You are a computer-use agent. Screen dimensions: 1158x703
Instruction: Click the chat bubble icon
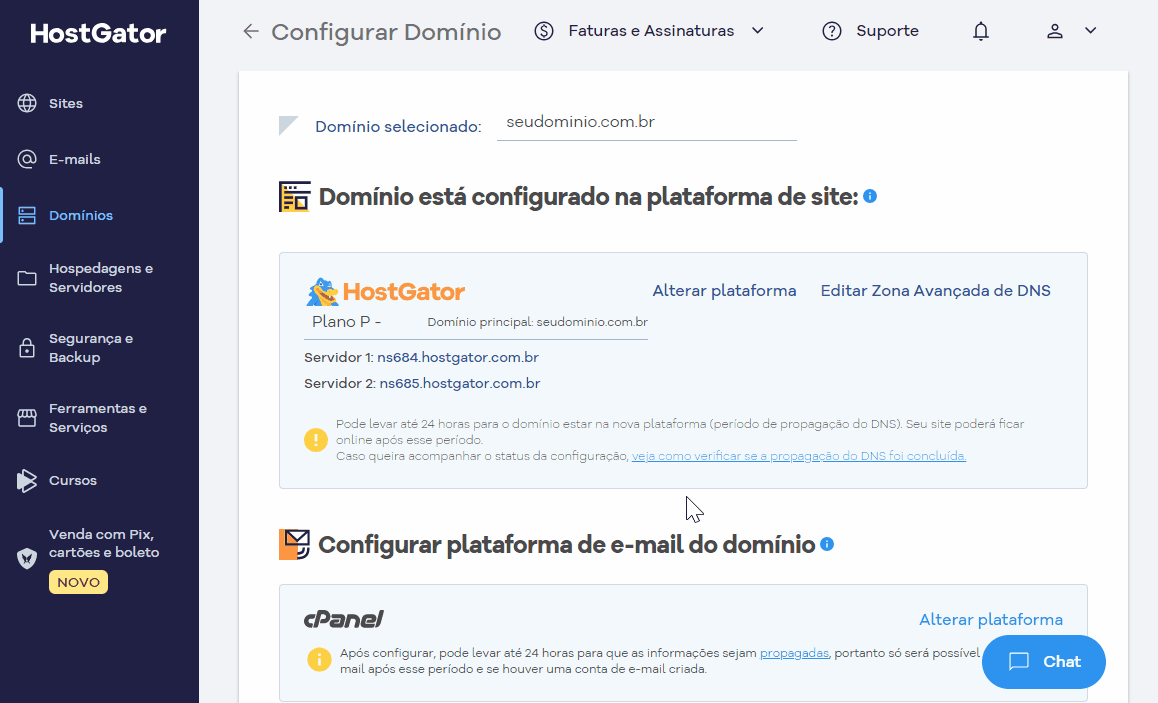1019,662
